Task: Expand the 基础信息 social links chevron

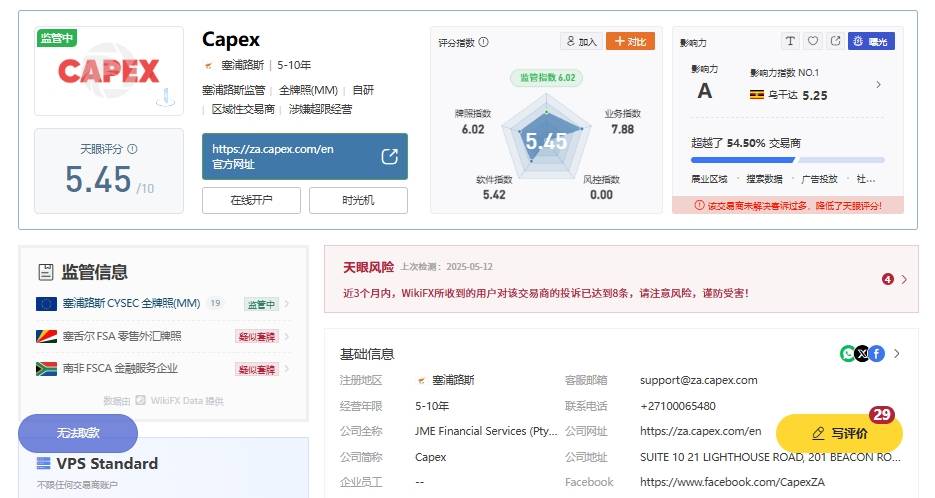Action: point(896,354)
